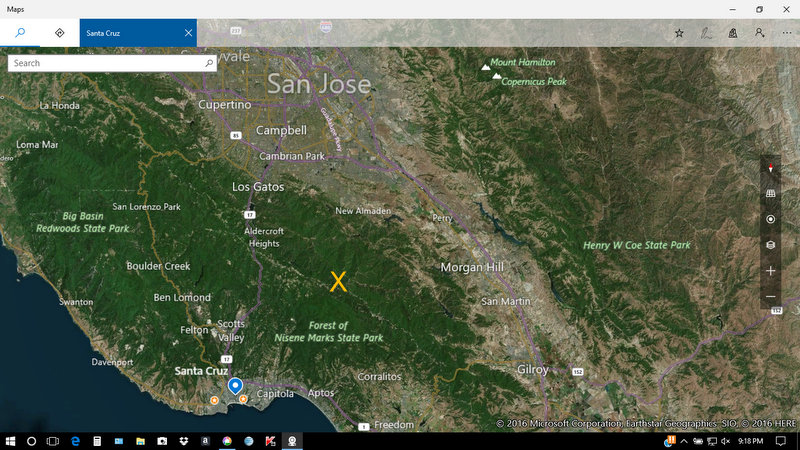Rotate map to north with compass
This screenshot has height=450, width=800.
770,168
